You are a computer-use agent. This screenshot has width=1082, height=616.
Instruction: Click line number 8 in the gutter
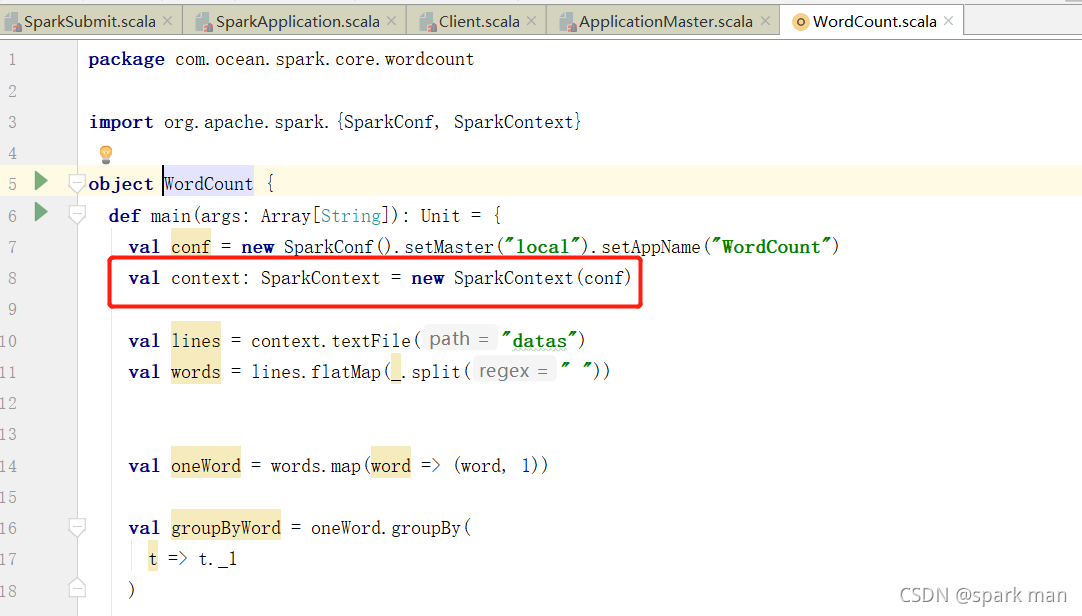click(12, 279)
